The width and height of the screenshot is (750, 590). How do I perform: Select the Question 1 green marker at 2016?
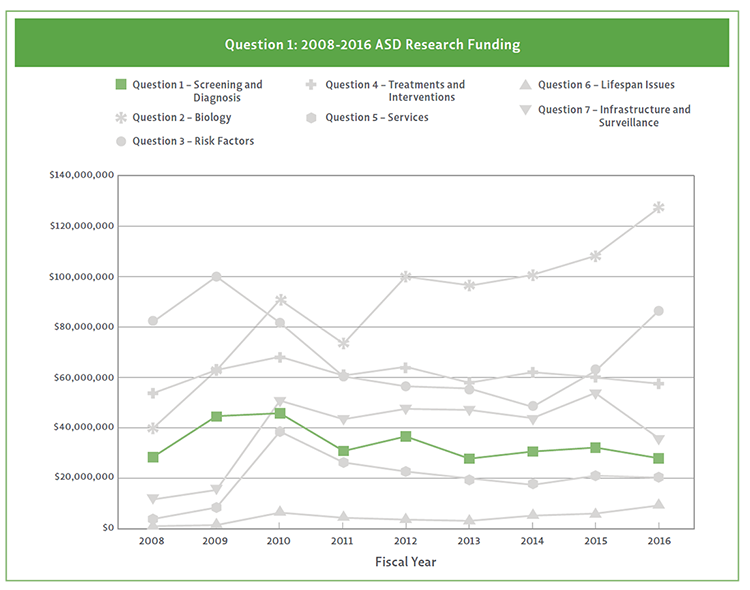[659, 458]
